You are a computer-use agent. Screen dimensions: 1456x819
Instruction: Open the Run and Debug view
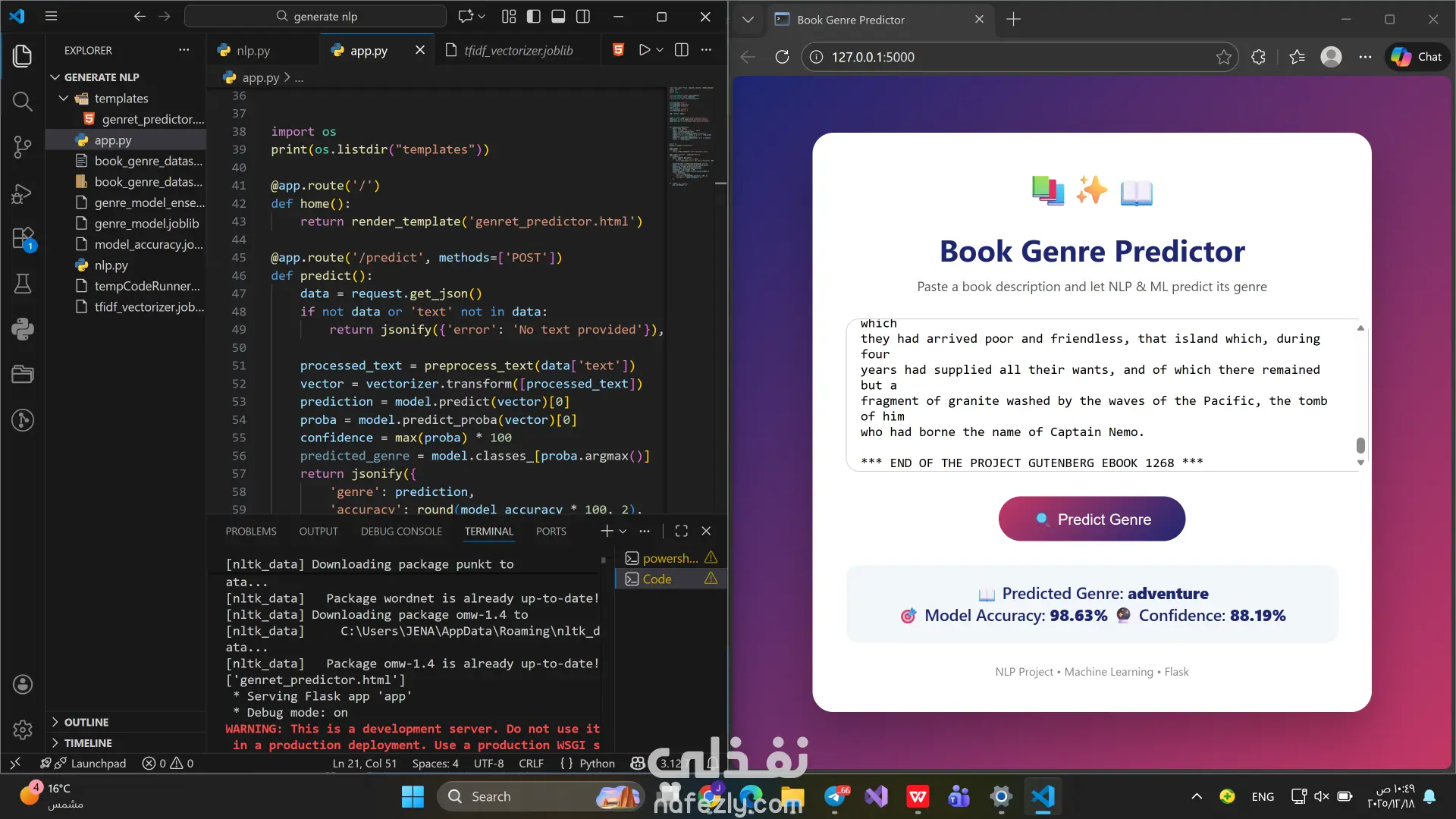pos(23,194)
